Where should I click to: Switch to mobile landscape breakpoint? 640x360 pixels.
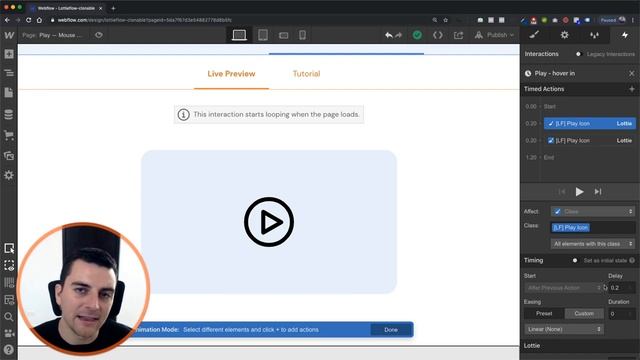click(284, 36)
